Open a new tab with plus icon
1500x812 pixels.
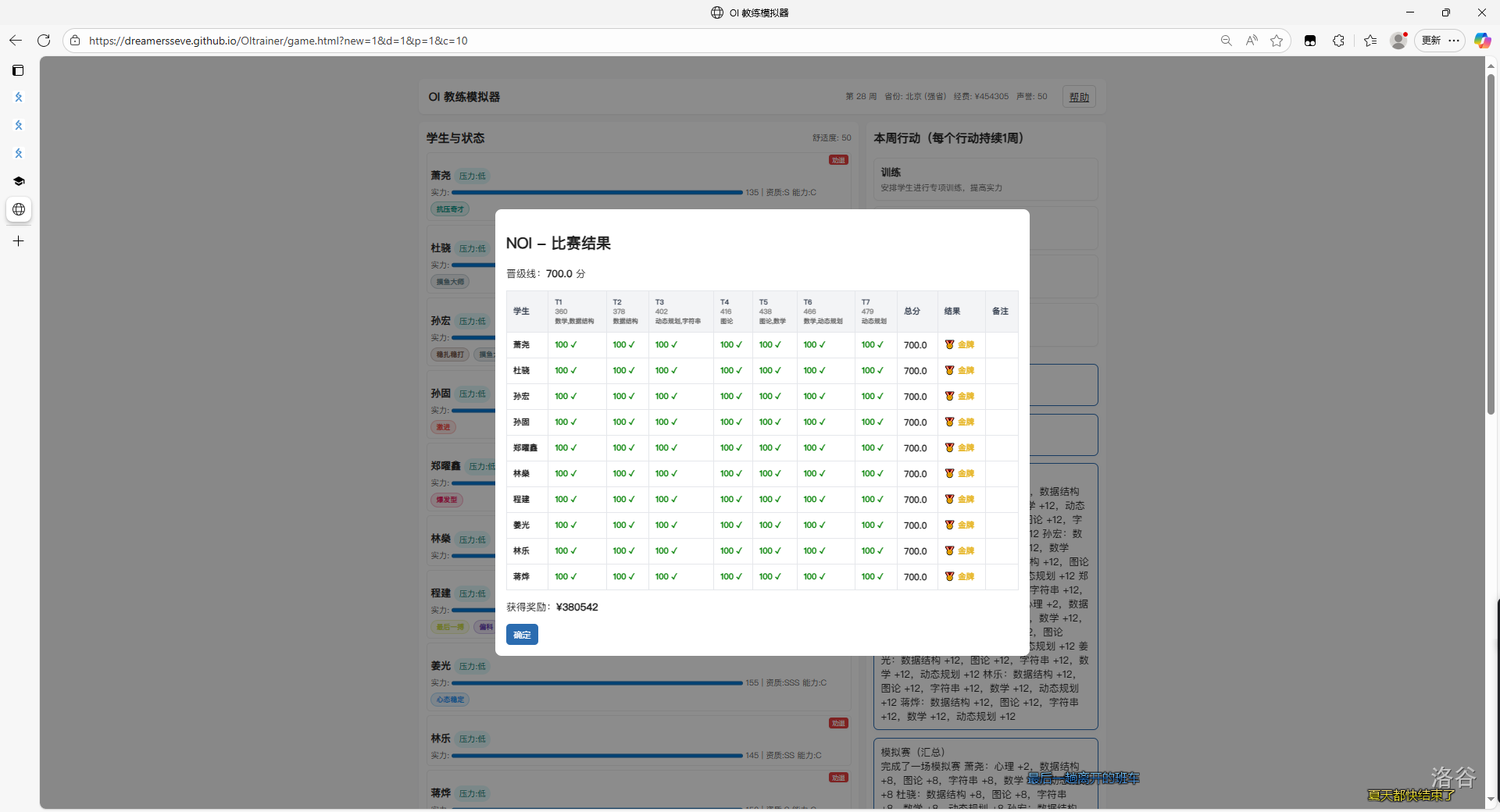(18, 241)
